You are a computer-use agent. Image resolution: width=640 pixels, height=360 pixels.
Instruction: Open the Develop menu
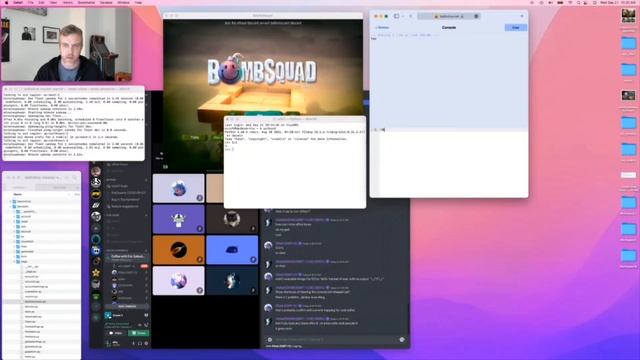pyautogui.click(x=106, y=2)
